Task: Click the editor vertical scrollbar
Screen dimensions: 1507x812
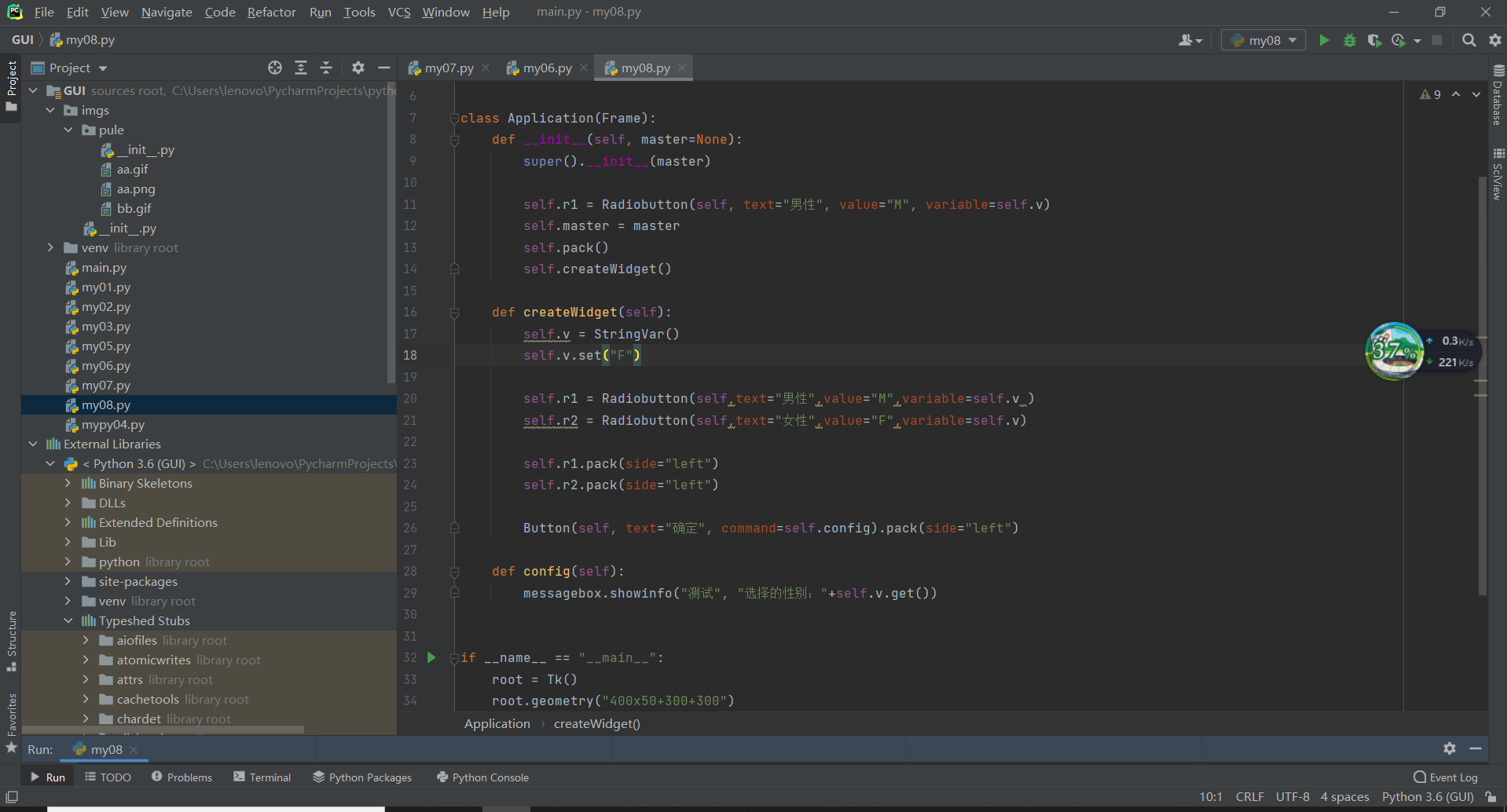Action: (x=1482, y=385)
